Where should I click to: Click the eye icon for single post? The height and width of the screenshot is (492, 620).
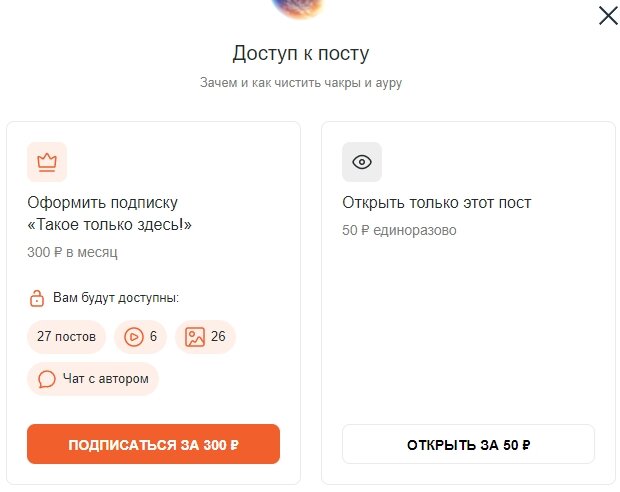362,162
